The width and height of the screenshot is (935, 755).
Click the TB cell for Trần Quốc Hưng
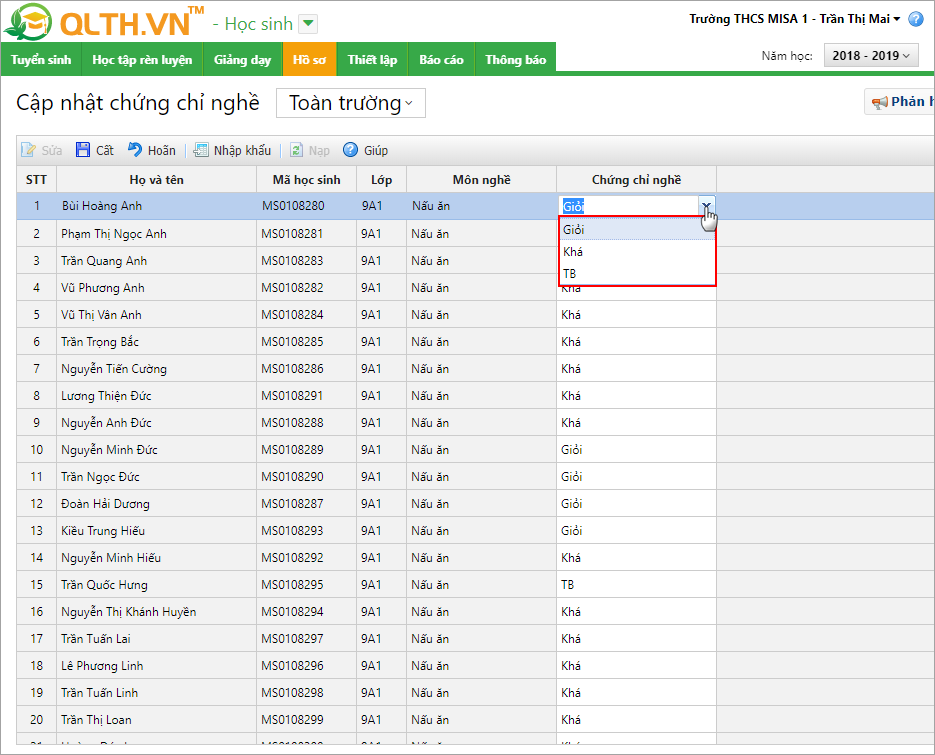[x=636, y=584]
